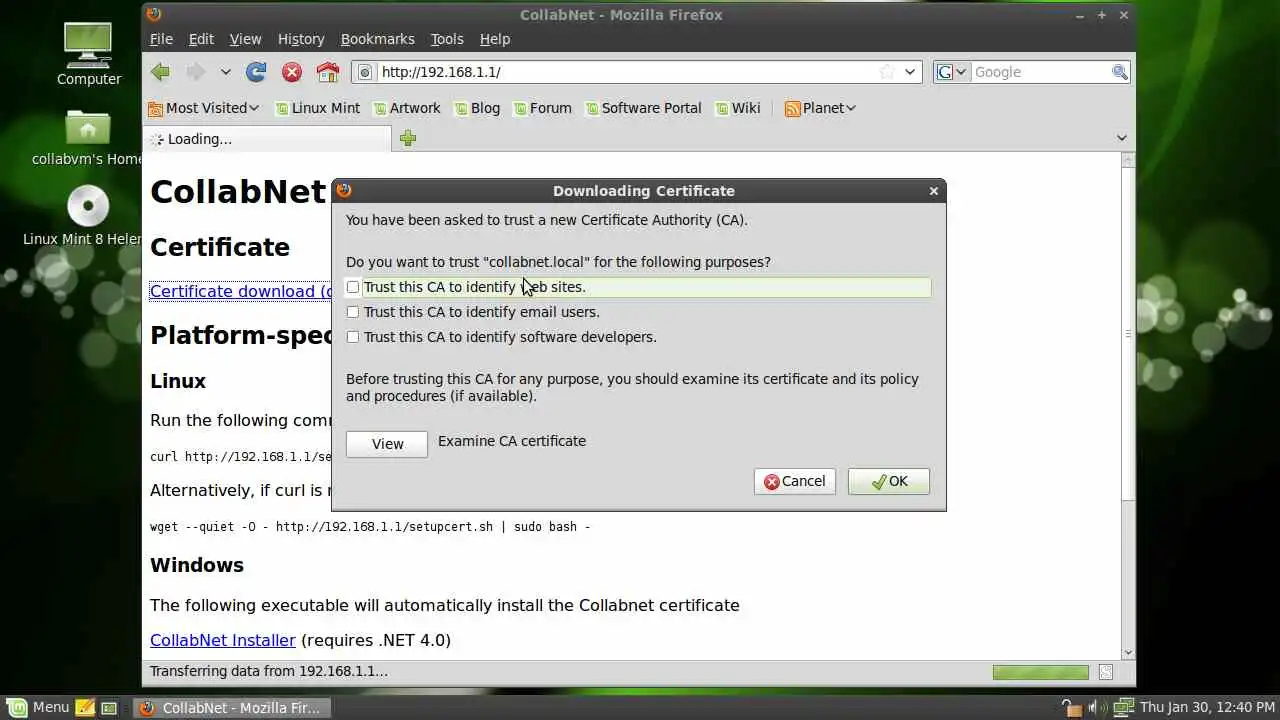The height and width of the screenshot is (720, 1280).
Task: Confirm the dialog with OK
Action: (889, 481)
